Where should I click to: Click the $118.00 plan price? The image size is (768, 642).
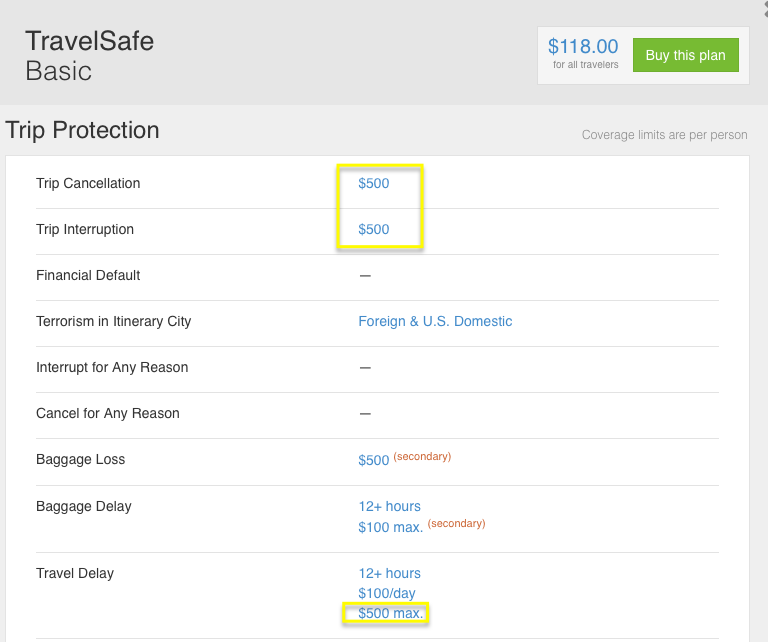583,47
